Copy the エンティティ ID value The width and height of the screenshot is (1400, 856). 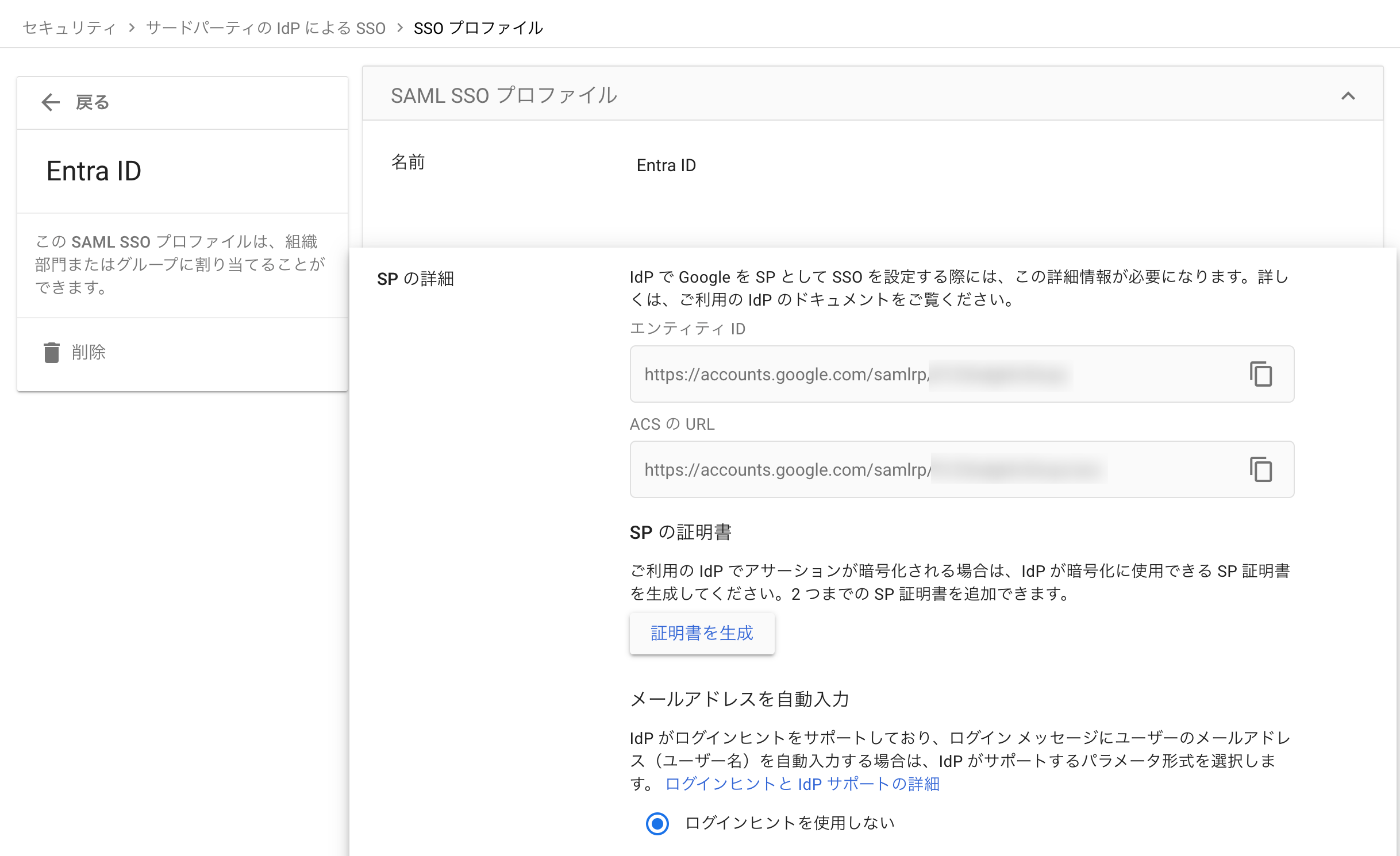(1262, 375)
